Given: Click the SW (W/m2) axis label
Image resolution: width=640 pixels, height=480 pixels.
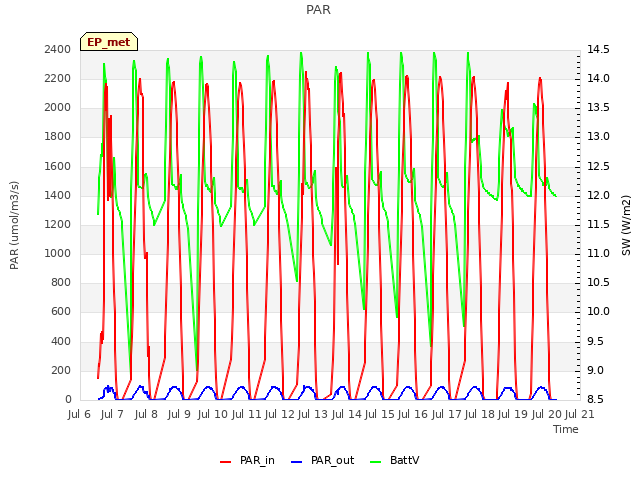Looking at the screenshot, I should coord(626,225).
